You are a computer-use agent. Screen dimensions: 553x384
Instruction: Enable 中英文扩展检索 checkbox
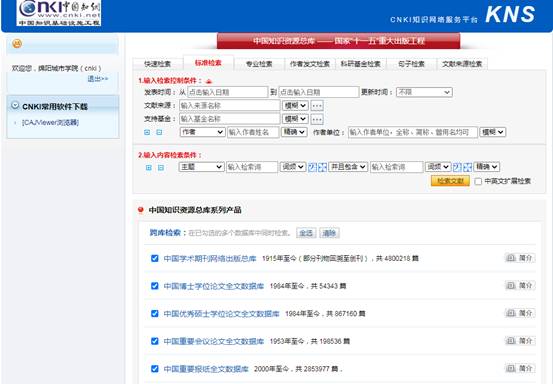(x=478, y=181)
